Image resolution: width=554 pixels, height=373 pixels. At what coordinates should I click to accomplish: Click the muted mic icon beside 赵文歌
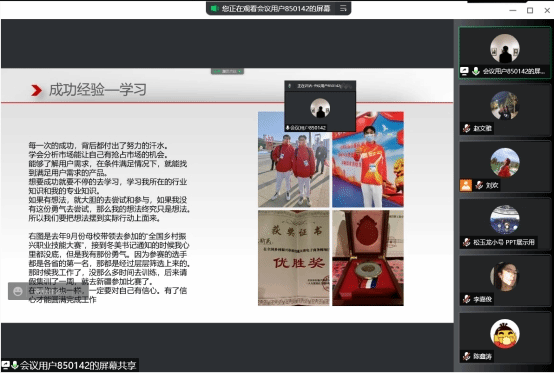point(466,128)
